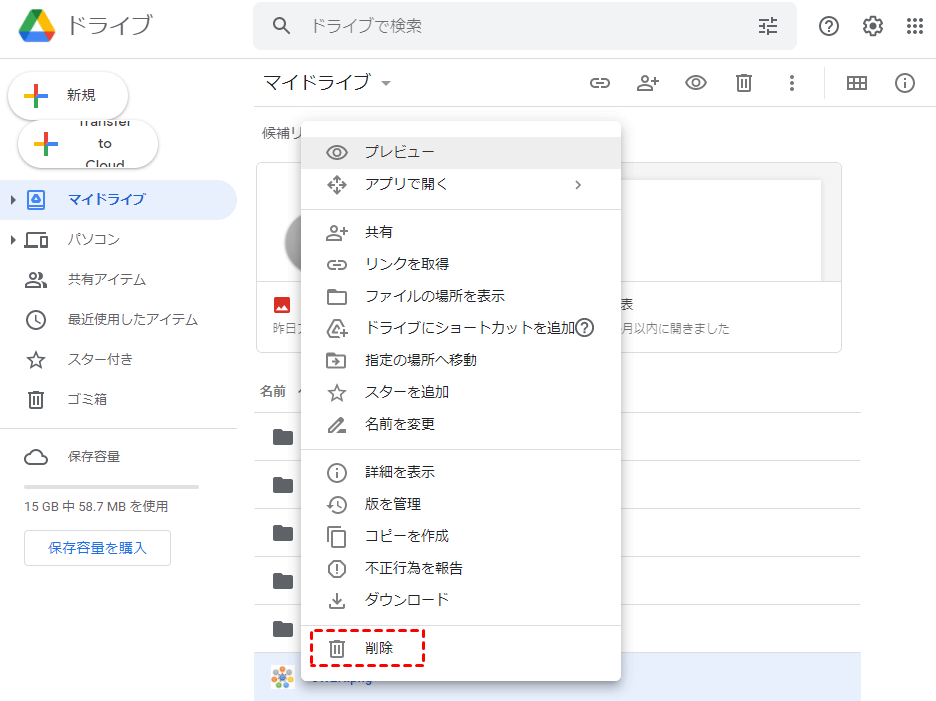The width and height of the screenshot is (936, 701).
Task: Switch to grid layout view
Action: [857, 83]
